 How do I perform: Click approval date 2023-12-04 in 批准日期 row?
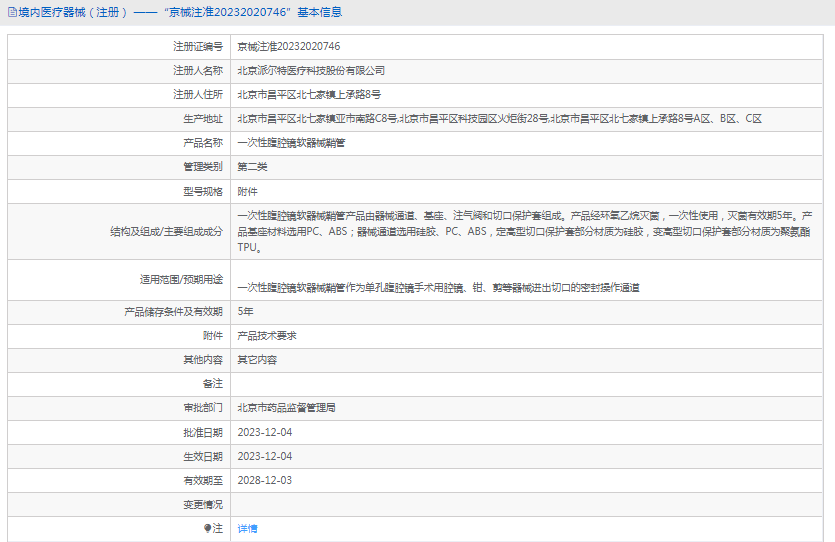pyautogui.click(x=265, y=432)
